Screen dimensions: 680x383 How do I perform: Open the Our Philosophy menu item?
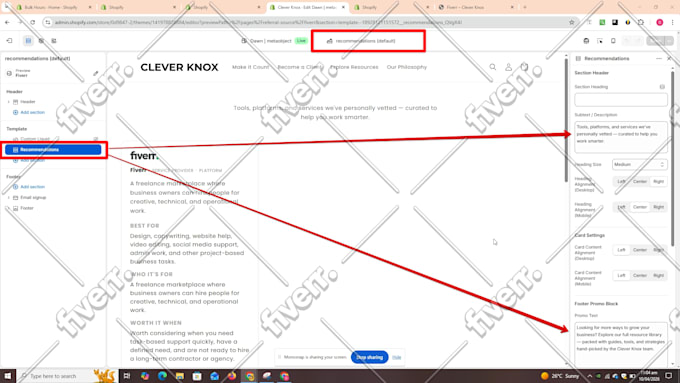tap(407, 67)
